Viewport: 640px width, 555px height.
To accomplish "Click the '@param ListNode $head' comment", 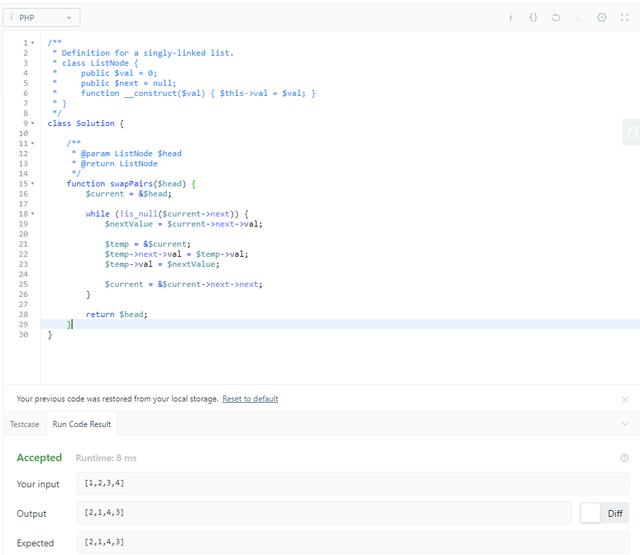I will [131, 153].
